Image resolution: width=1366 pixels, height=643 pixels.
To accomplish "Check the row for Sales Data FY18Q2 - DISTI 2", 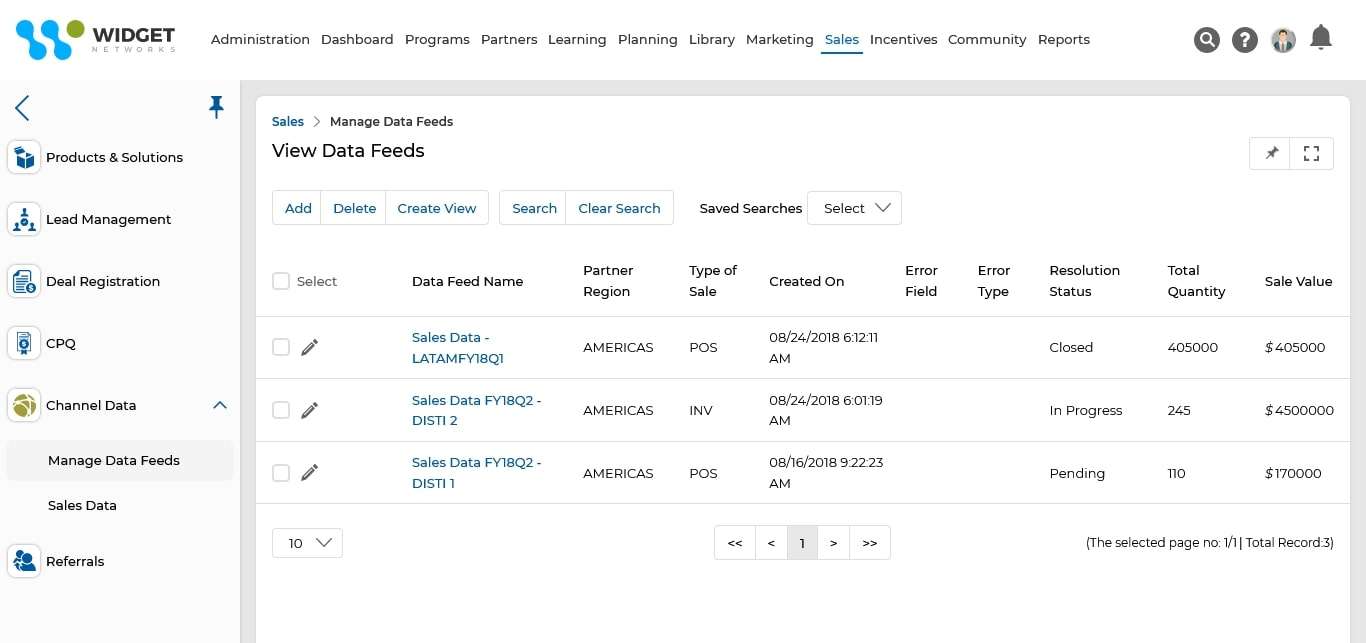I will click(281, 410).
